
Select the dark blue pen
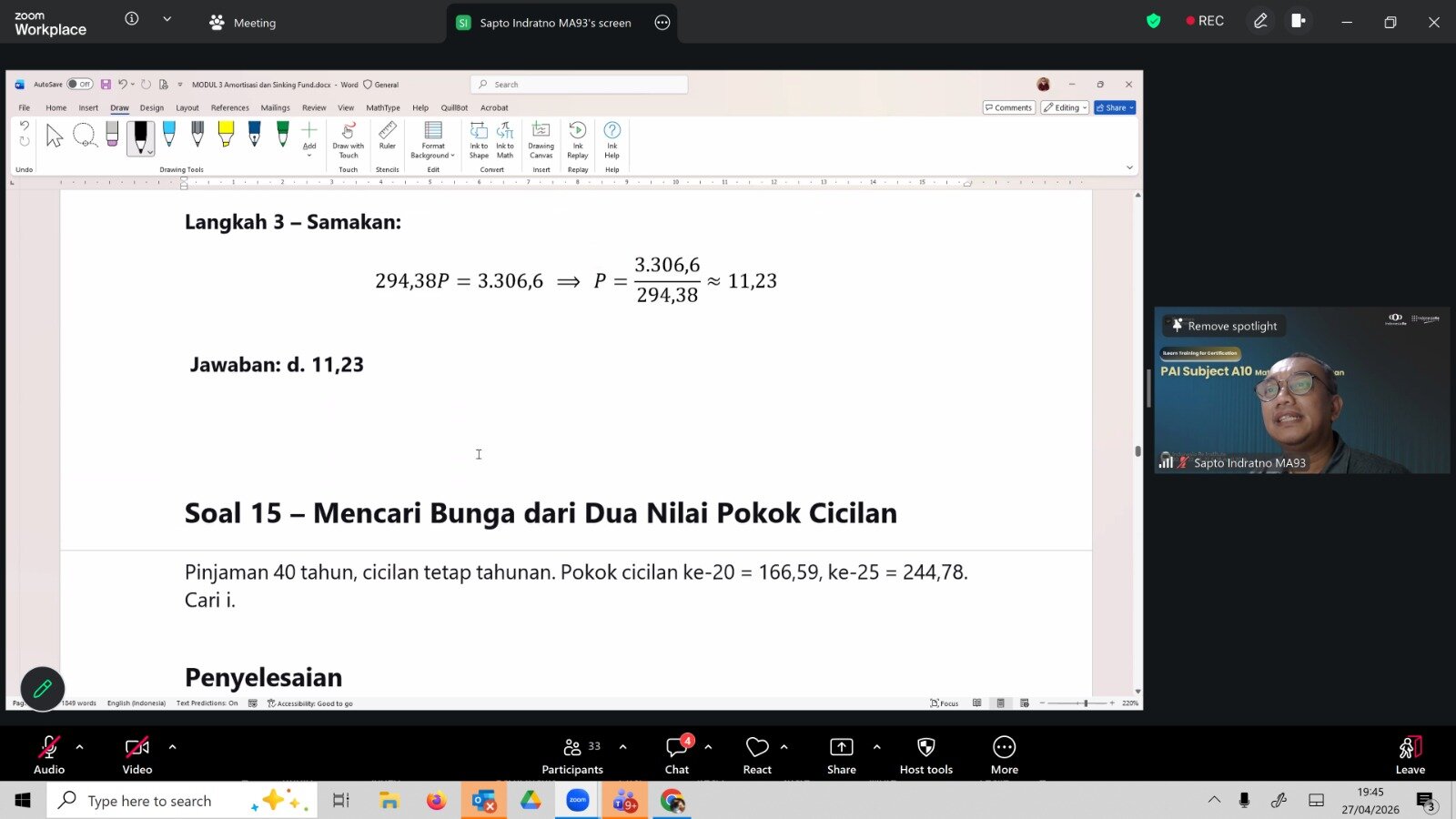[254, 135]
